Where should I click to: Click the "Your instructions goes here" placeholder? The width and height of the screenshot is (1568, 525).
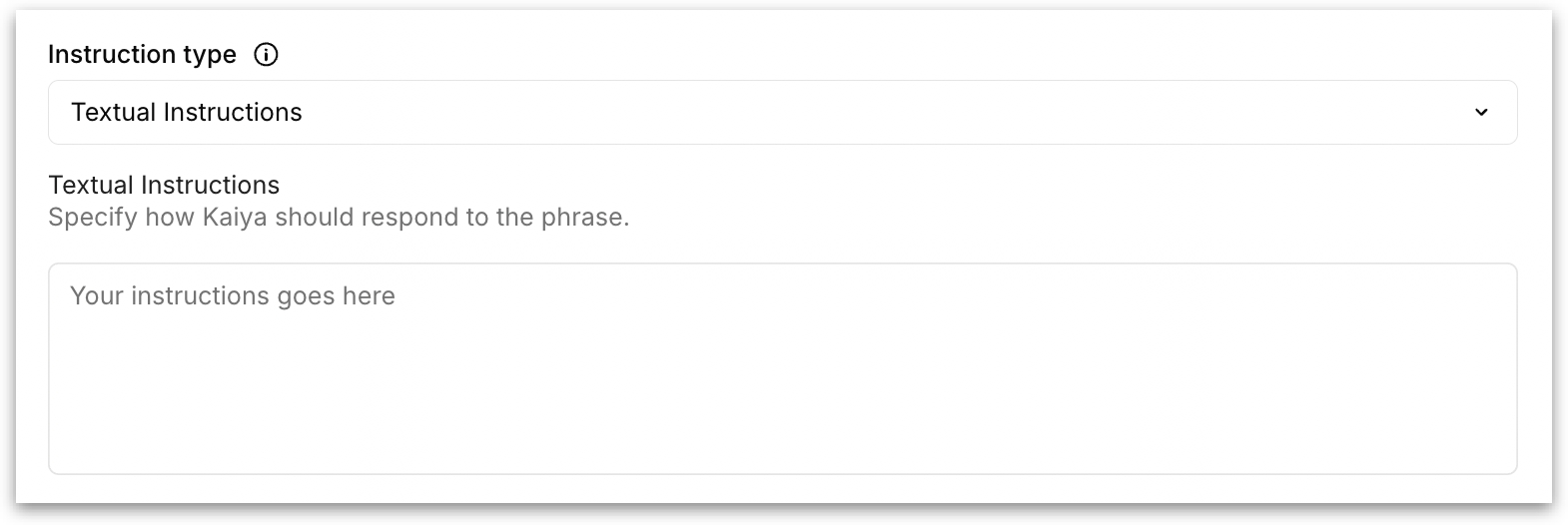tap(233, 296)
